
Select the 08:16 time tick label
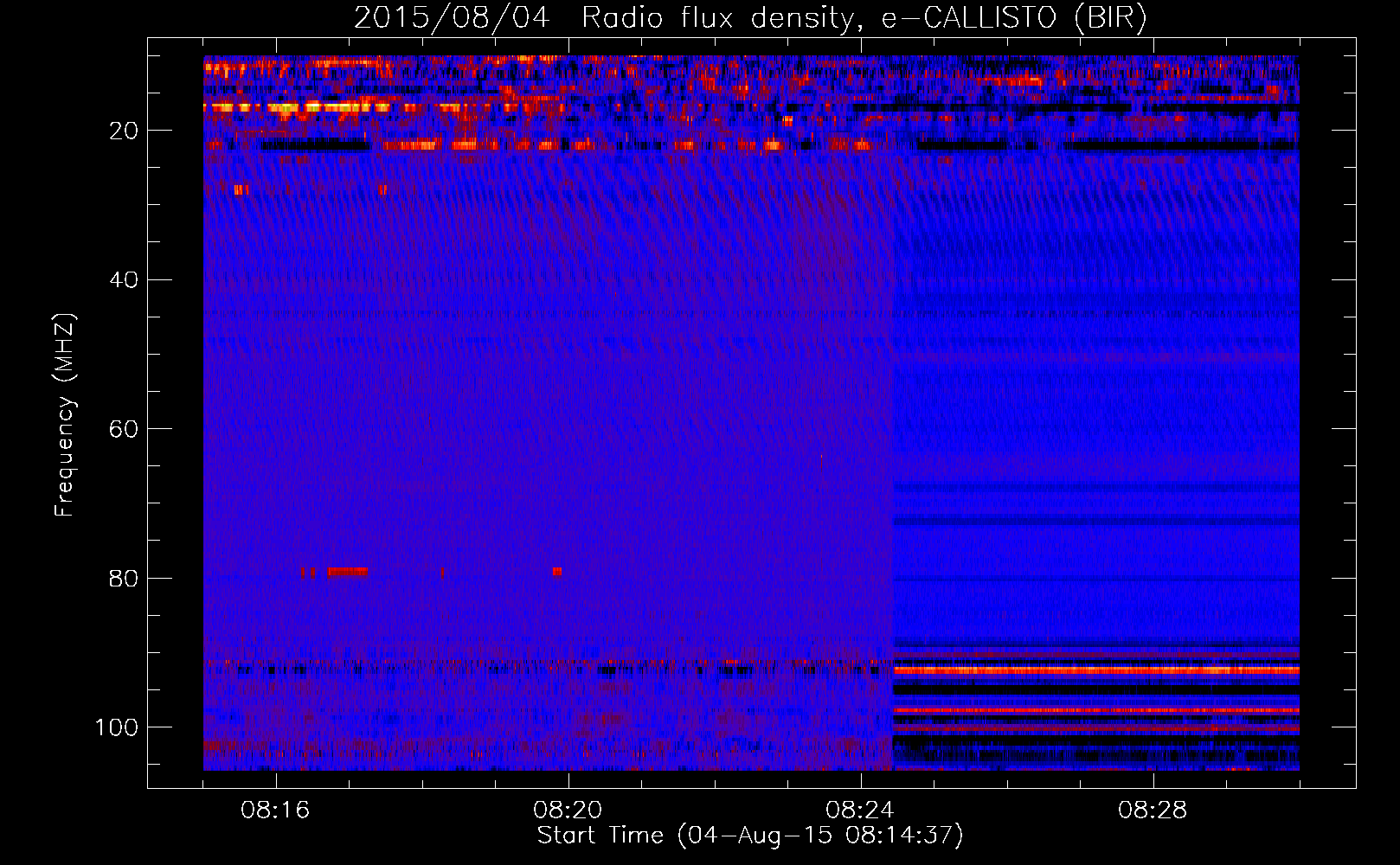point(275,811)
